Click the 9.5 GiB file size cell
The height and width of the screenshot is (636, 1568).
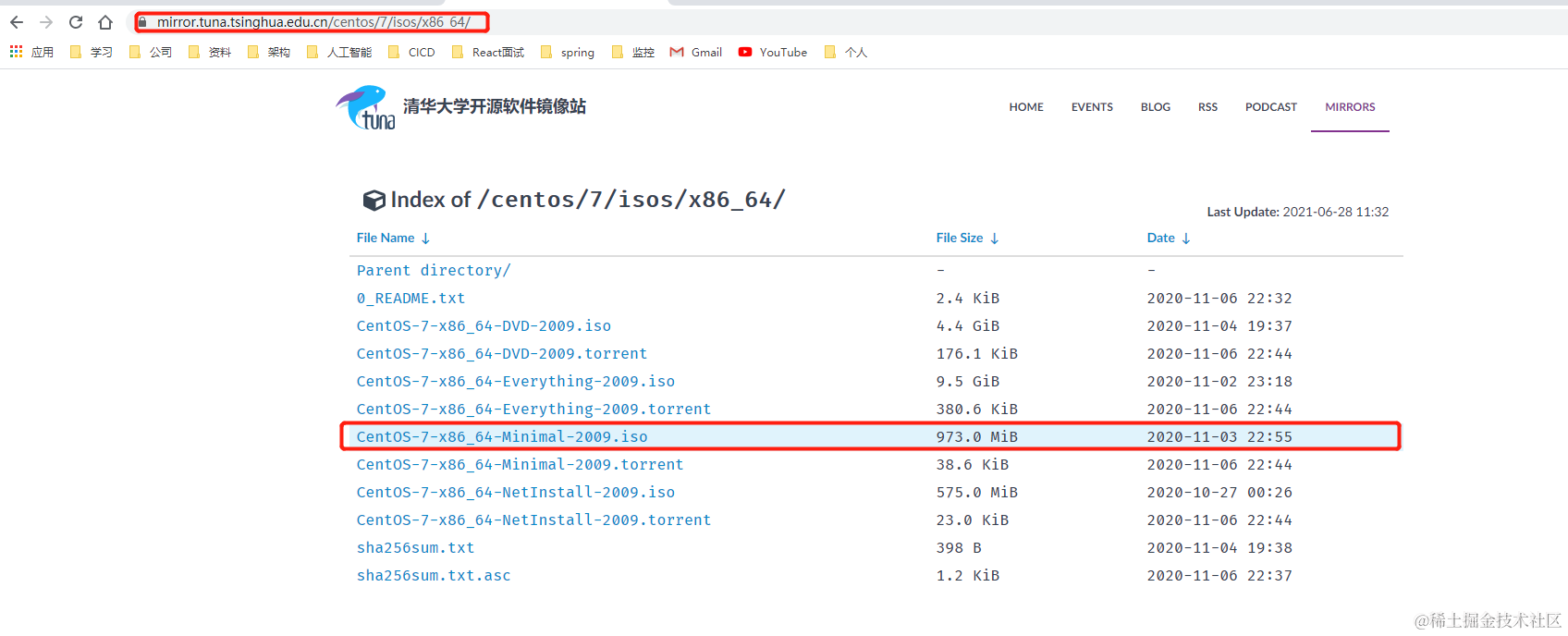pyautogui.click(x=967, y=381)
